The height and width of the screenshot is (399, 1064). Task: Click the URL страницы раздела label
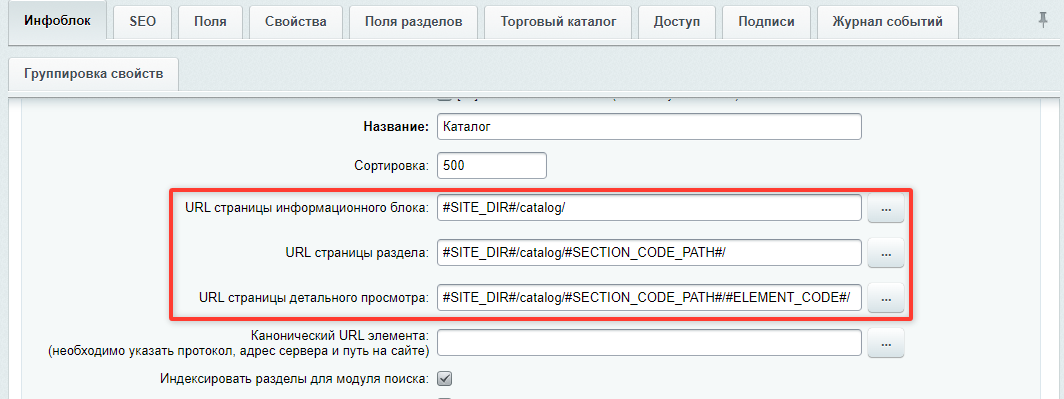point(358,253)
